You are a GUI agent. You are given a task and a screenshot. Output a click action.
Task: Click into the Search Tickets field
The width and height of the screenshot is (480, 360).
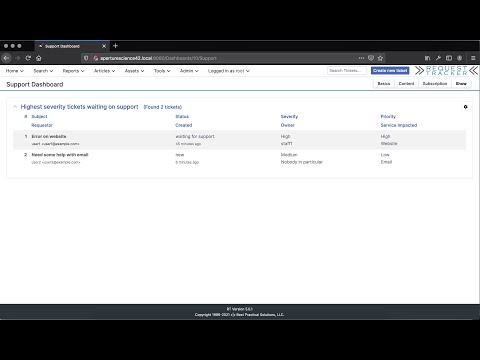click(347, 70)
